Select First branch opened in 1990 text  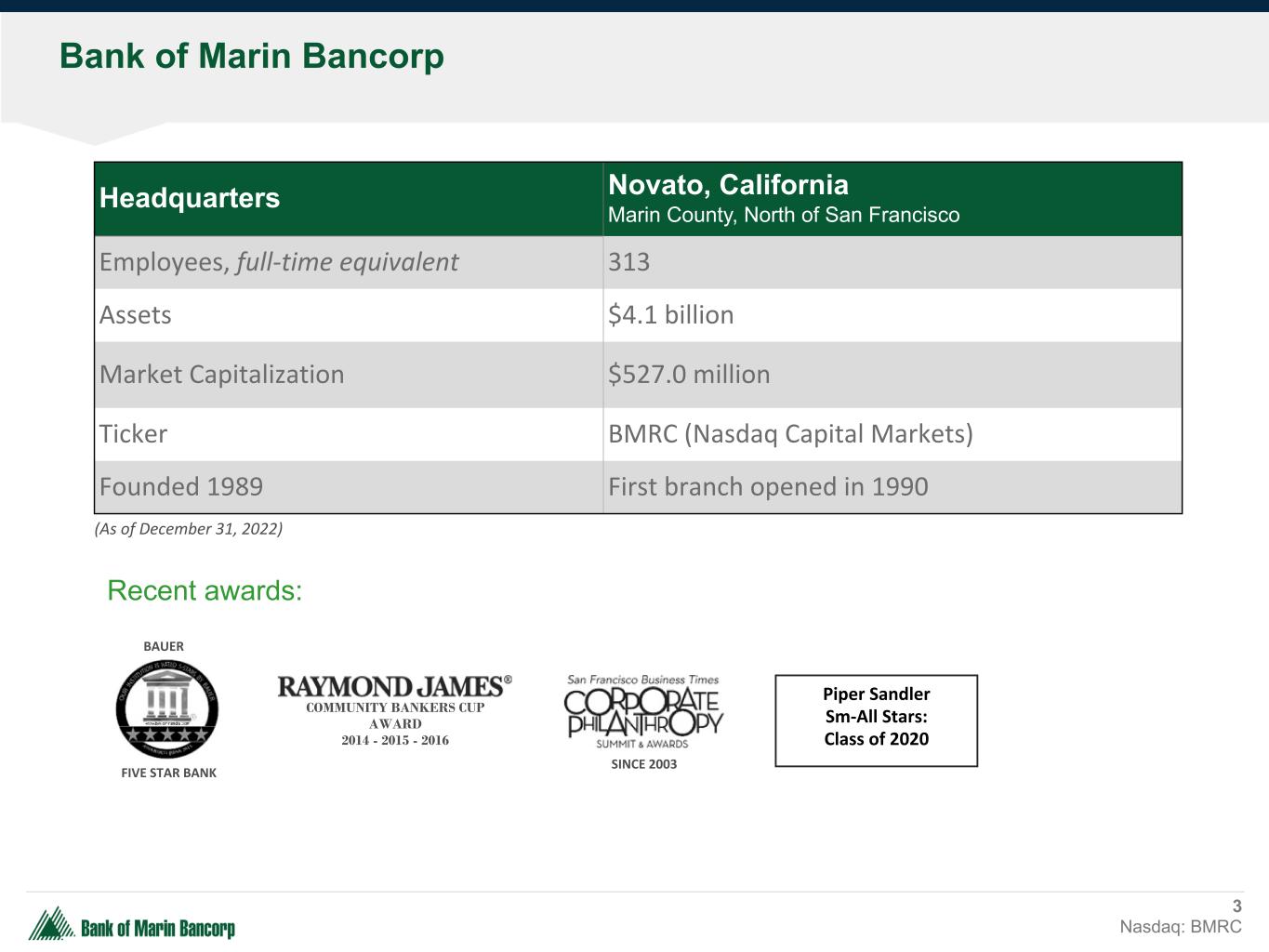pos(768,487)
